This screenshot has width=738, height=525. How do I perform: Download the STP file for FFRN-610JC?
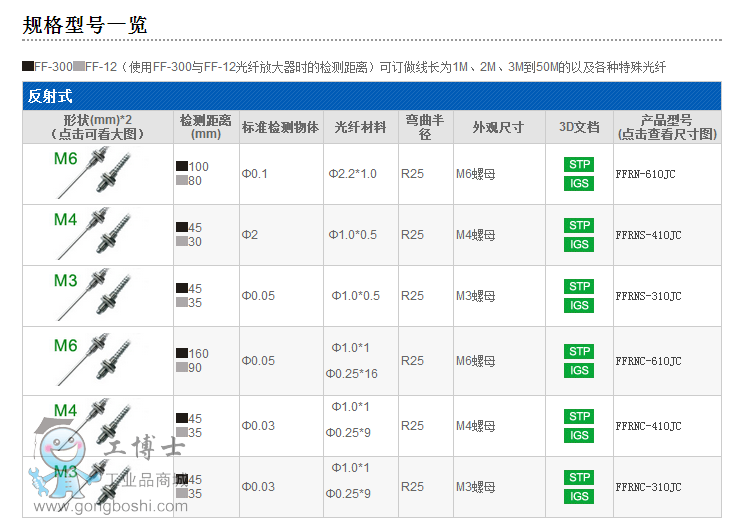(579, 164)
